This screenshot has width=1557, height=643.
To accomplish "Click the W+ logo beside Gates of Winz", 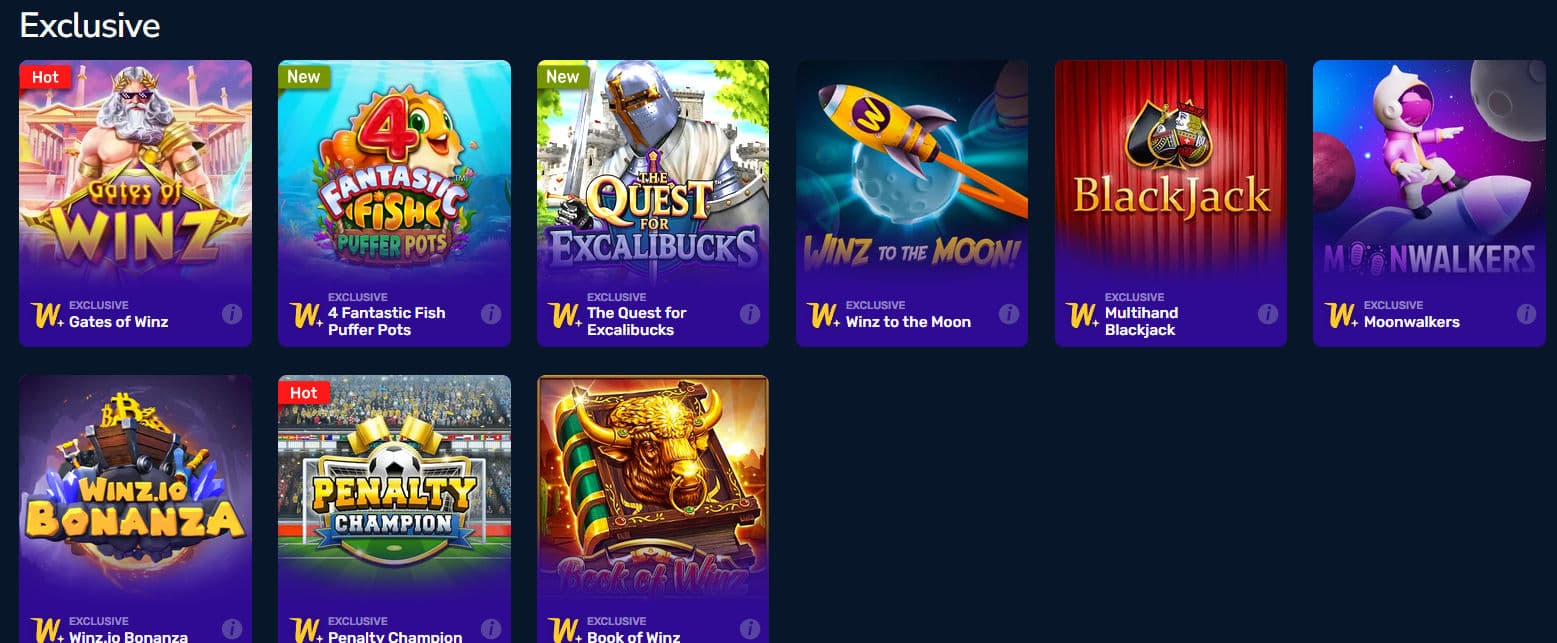I will (x=46, y=315).
